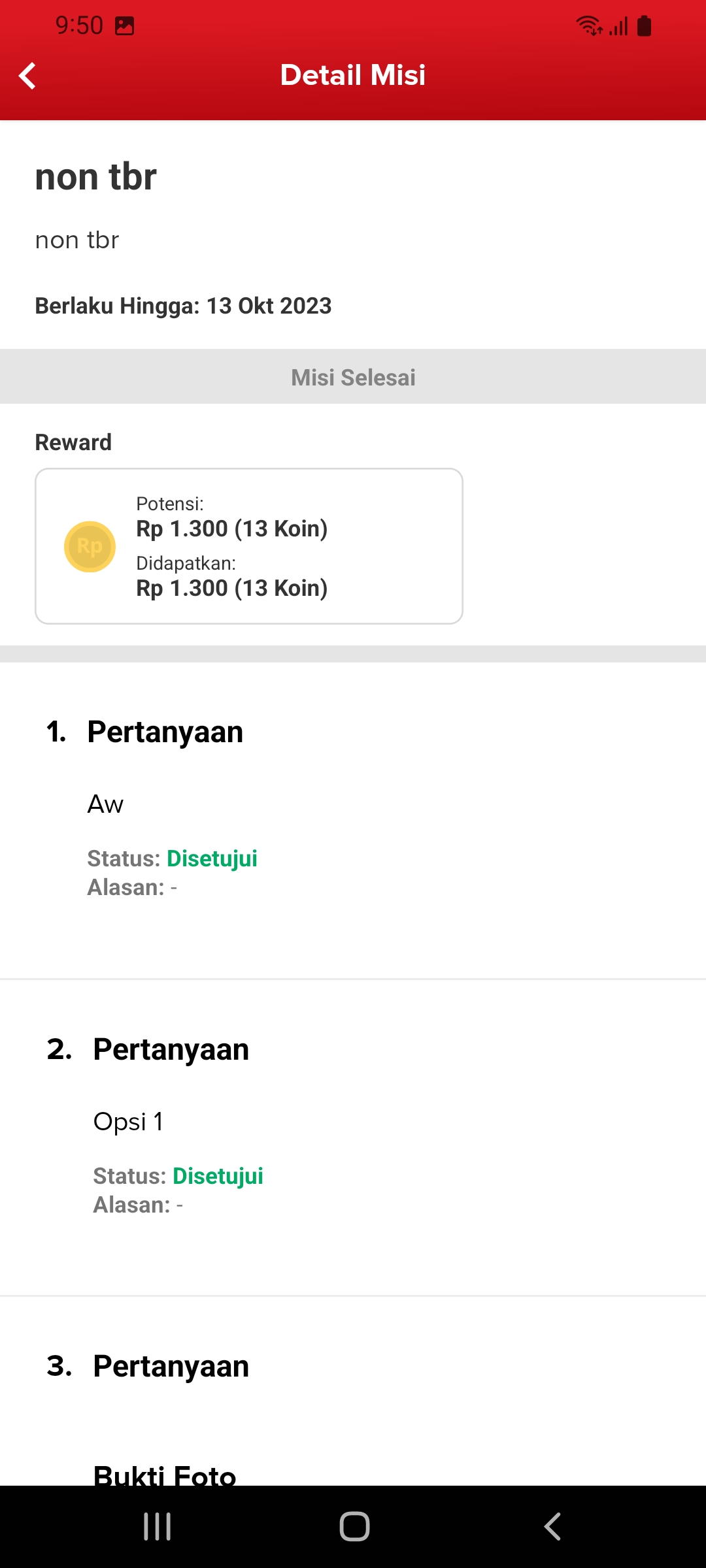Tap the screenshot notification icon in status bar

click(x=124, y=26)
